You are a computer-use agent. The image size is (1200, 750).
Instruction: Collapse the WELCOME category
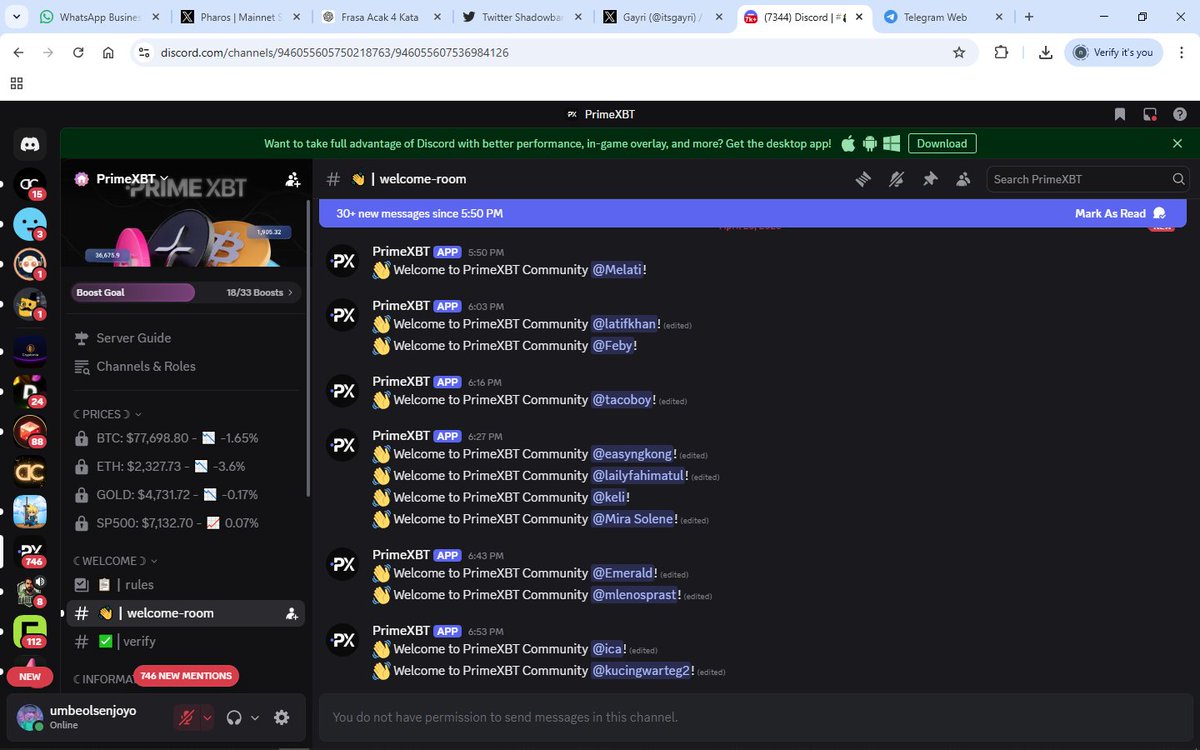[x=114, y=561]
